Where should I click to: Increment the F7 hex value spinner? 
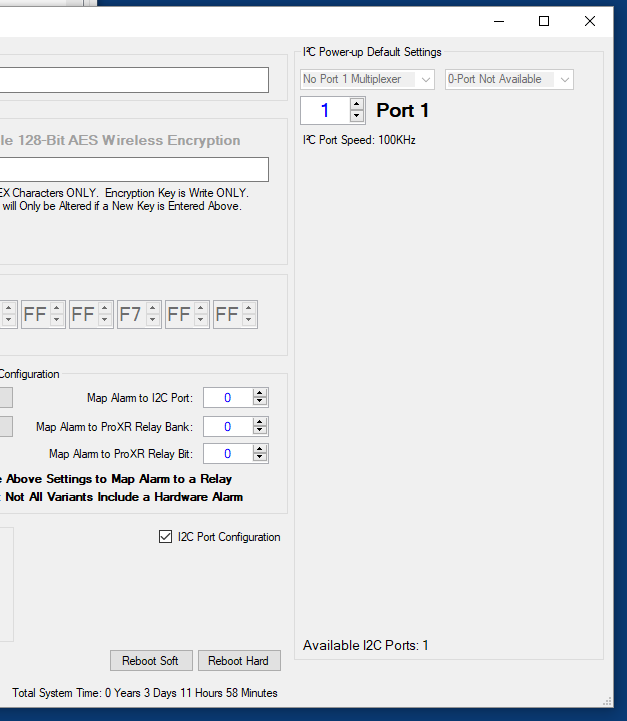point(152,309)
